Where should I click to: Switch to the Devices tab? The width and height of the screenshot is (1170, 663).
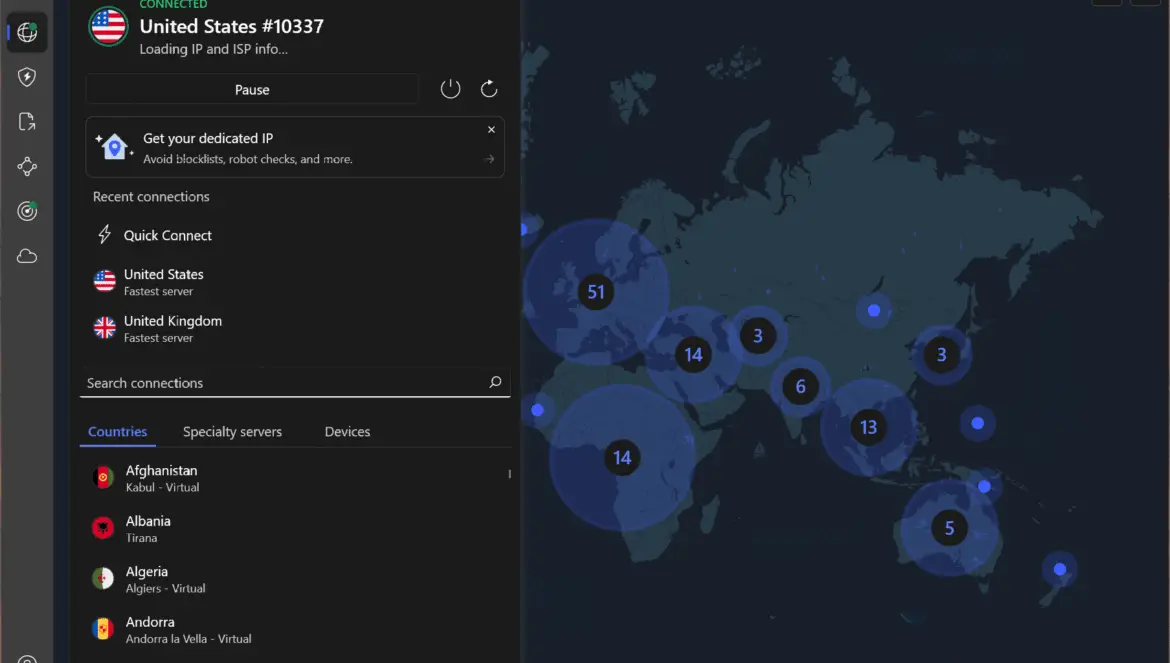pyautogui.click(x=347, y=432)
